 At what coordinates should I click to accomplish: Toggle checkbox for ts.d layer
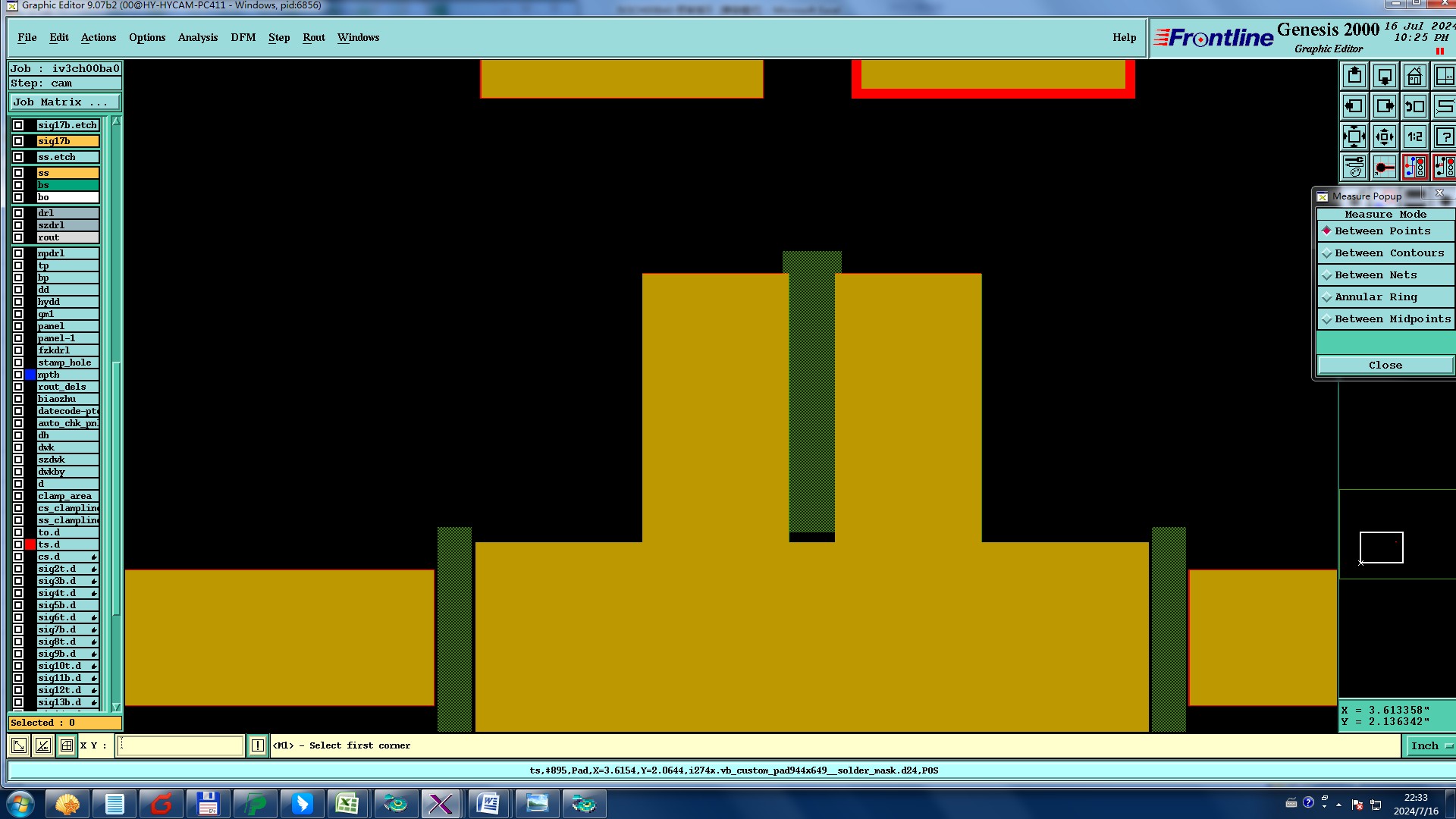click(18, 544)
